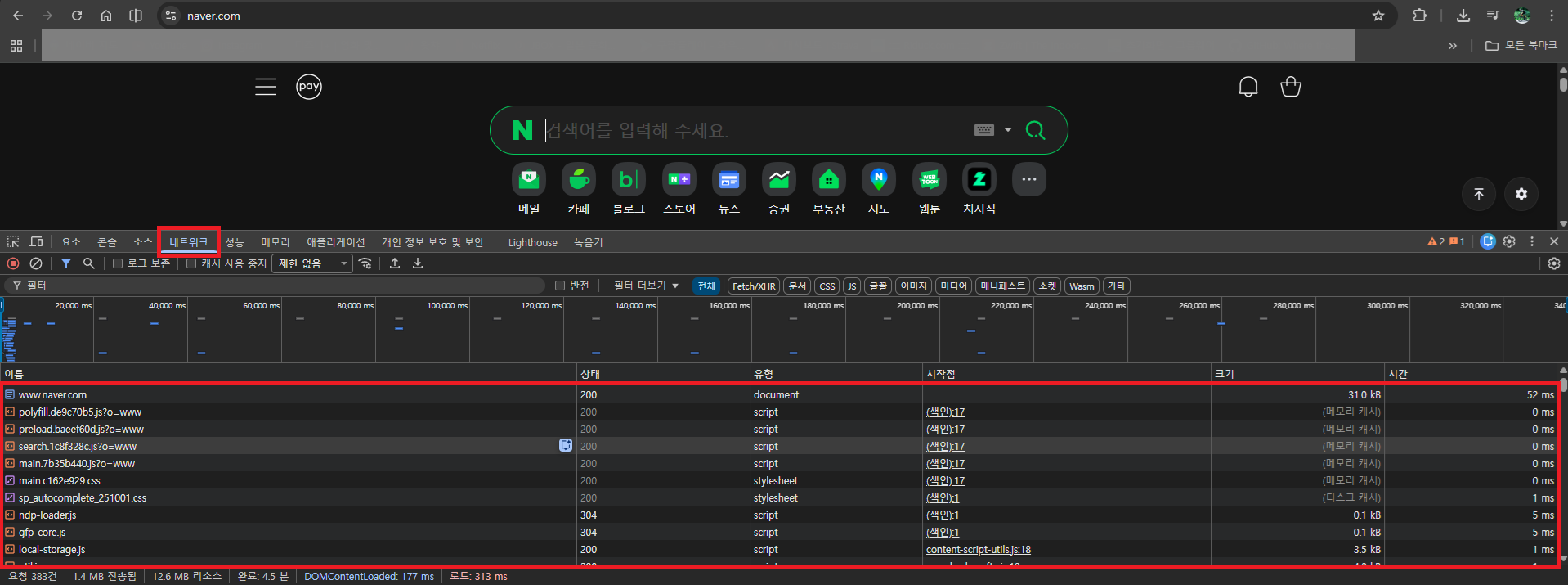This screenshot has height=585, width=1568.
Task: Expand the 필터 더보기 dropdown
Action: pos(646,286)
